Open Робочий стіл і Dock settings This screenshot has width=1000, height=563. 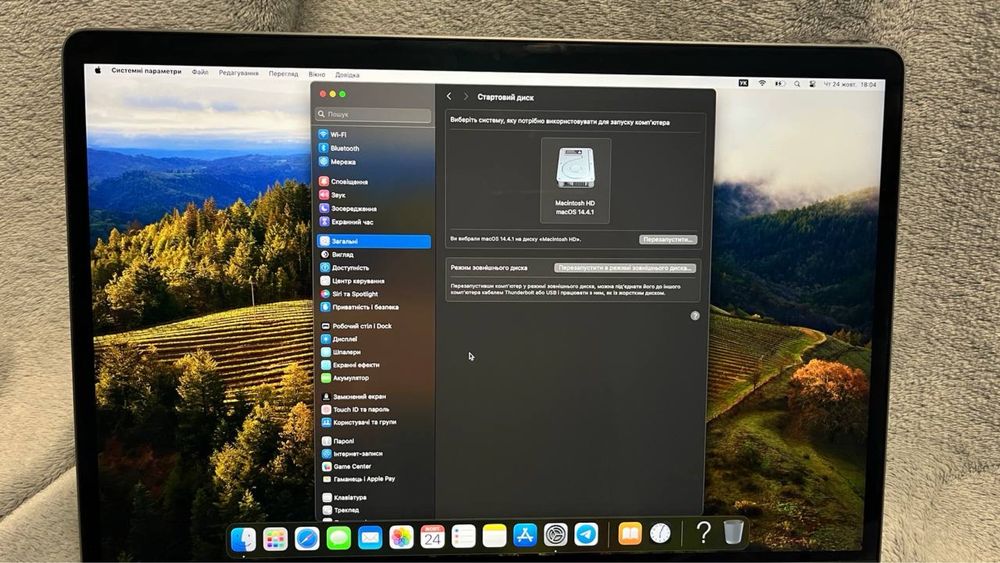(374, 326)
